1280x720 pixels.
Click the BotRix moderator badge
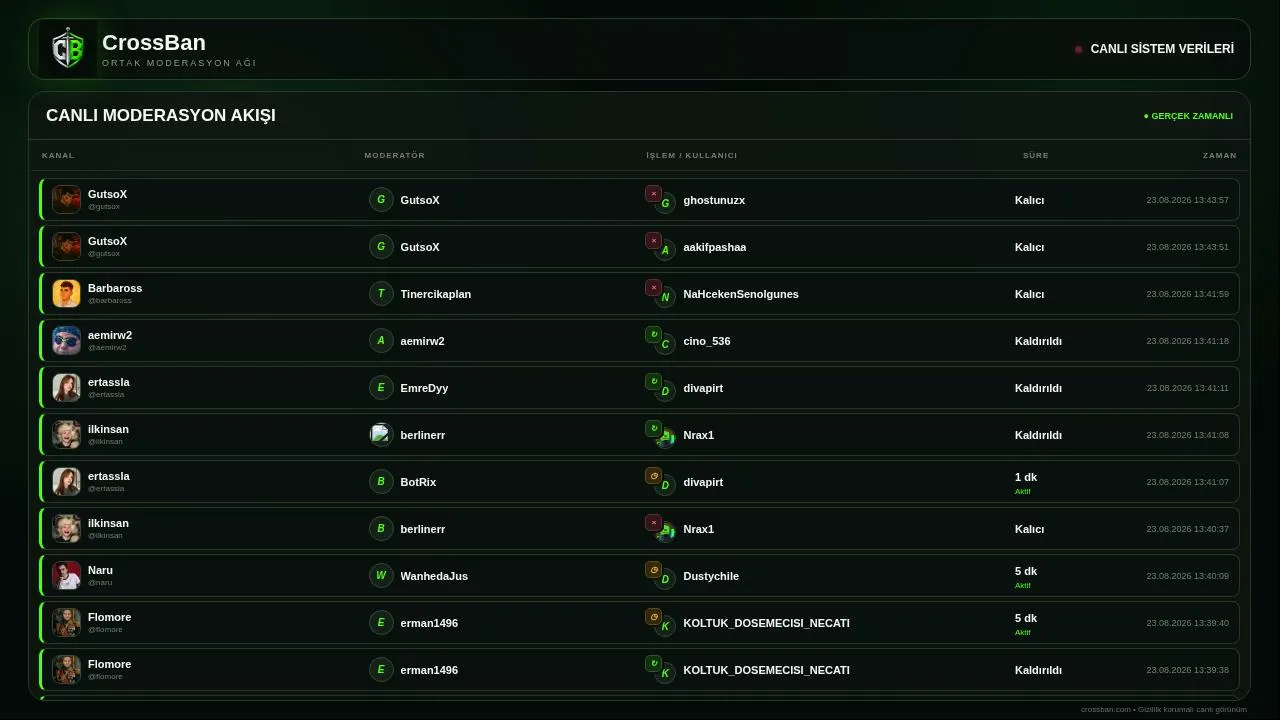(x=381, y=482)
